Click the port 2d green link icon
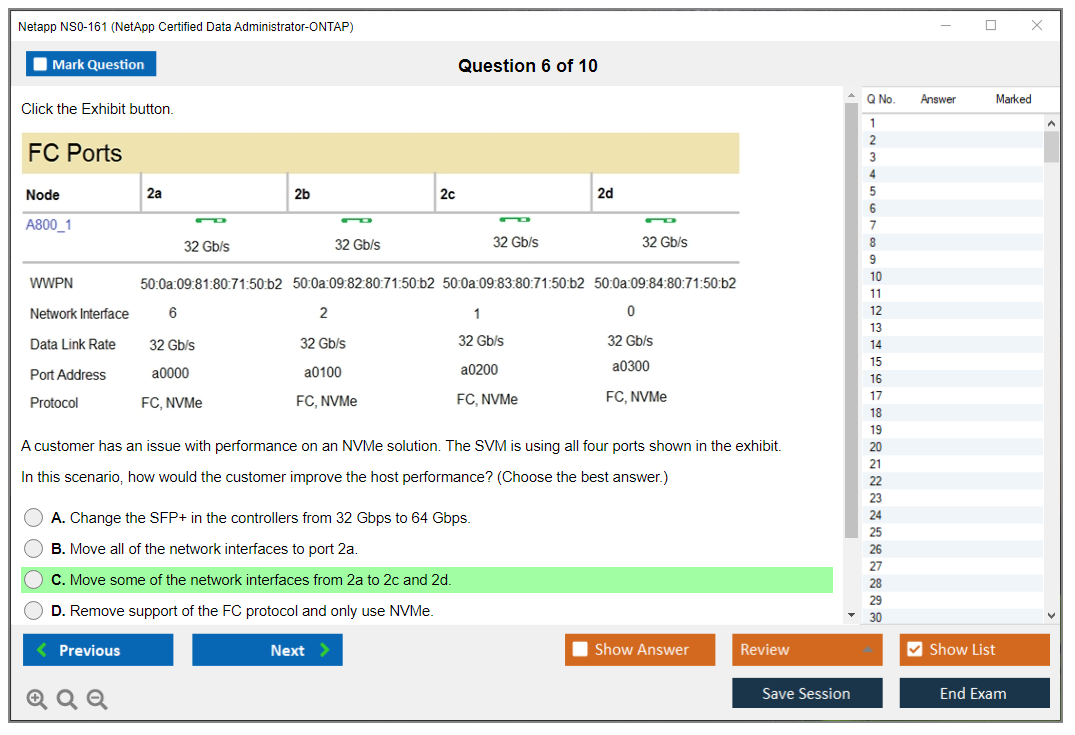The height and width of the screenshot is (735, 1075). tap(661, 220)
